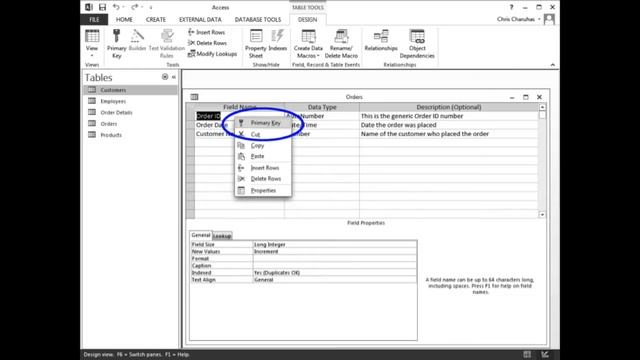Click Modify Lookups in the ribbon
The height and width of the screenshot is (360, 640).
point(212,54)
